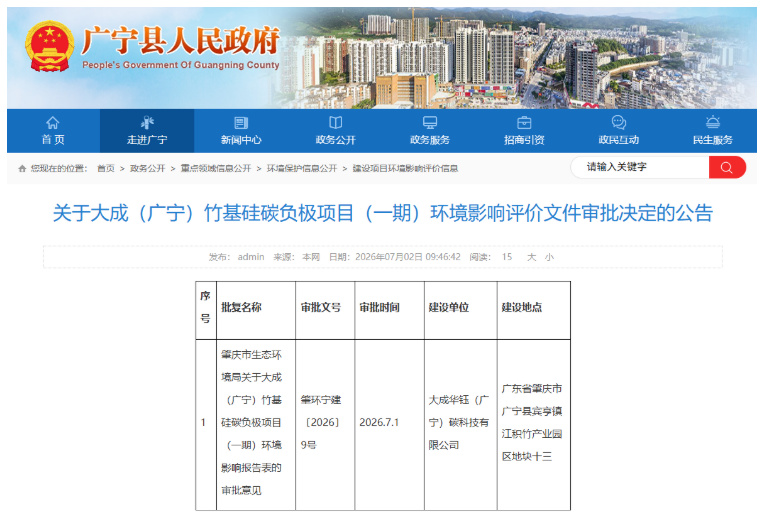Click the newspaper icon above 新闻中心
This screenshot has width=762, height=512.
(241, 122)
